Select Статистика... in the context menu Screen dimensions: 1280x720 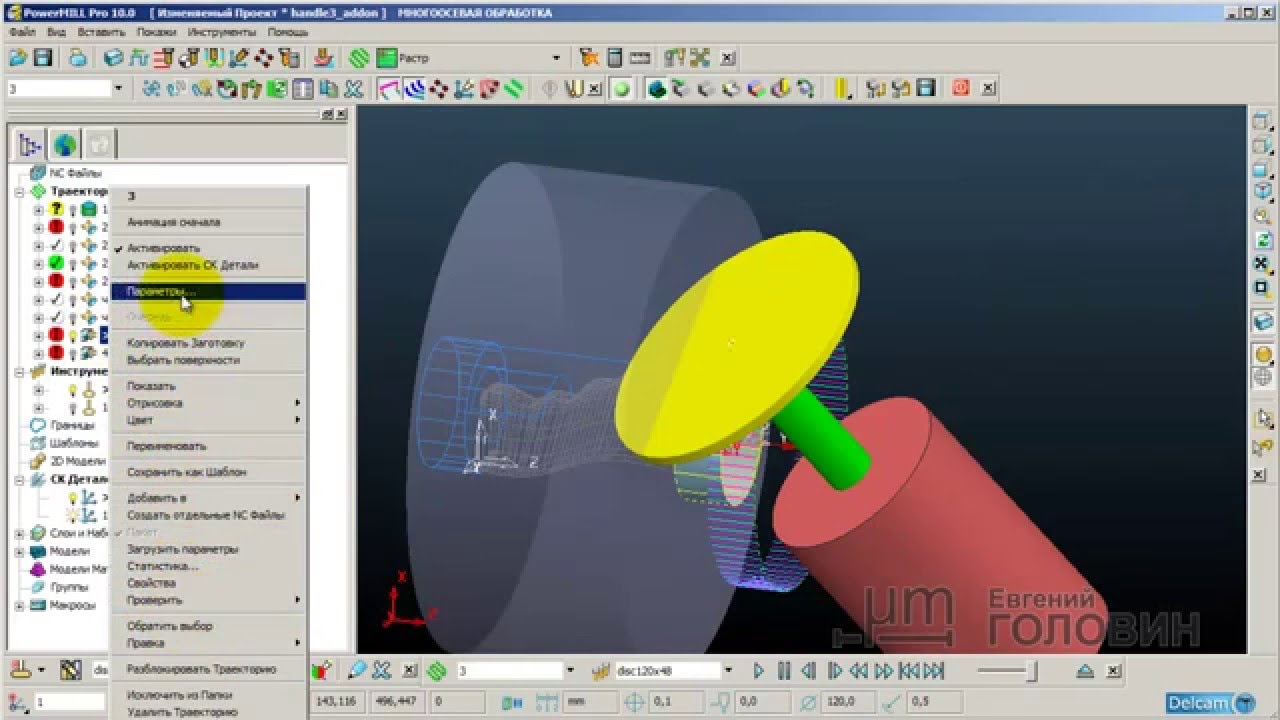coord(162,566)
